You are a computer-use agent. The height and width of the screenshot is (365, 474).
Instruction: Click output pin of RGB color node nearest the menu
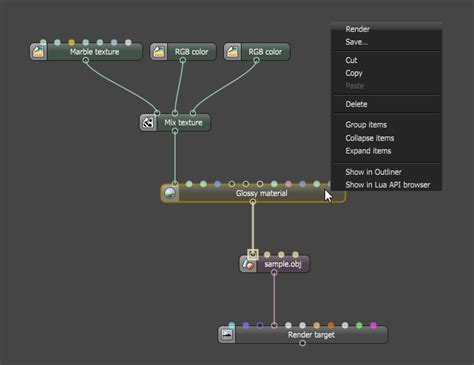point(256,60)
